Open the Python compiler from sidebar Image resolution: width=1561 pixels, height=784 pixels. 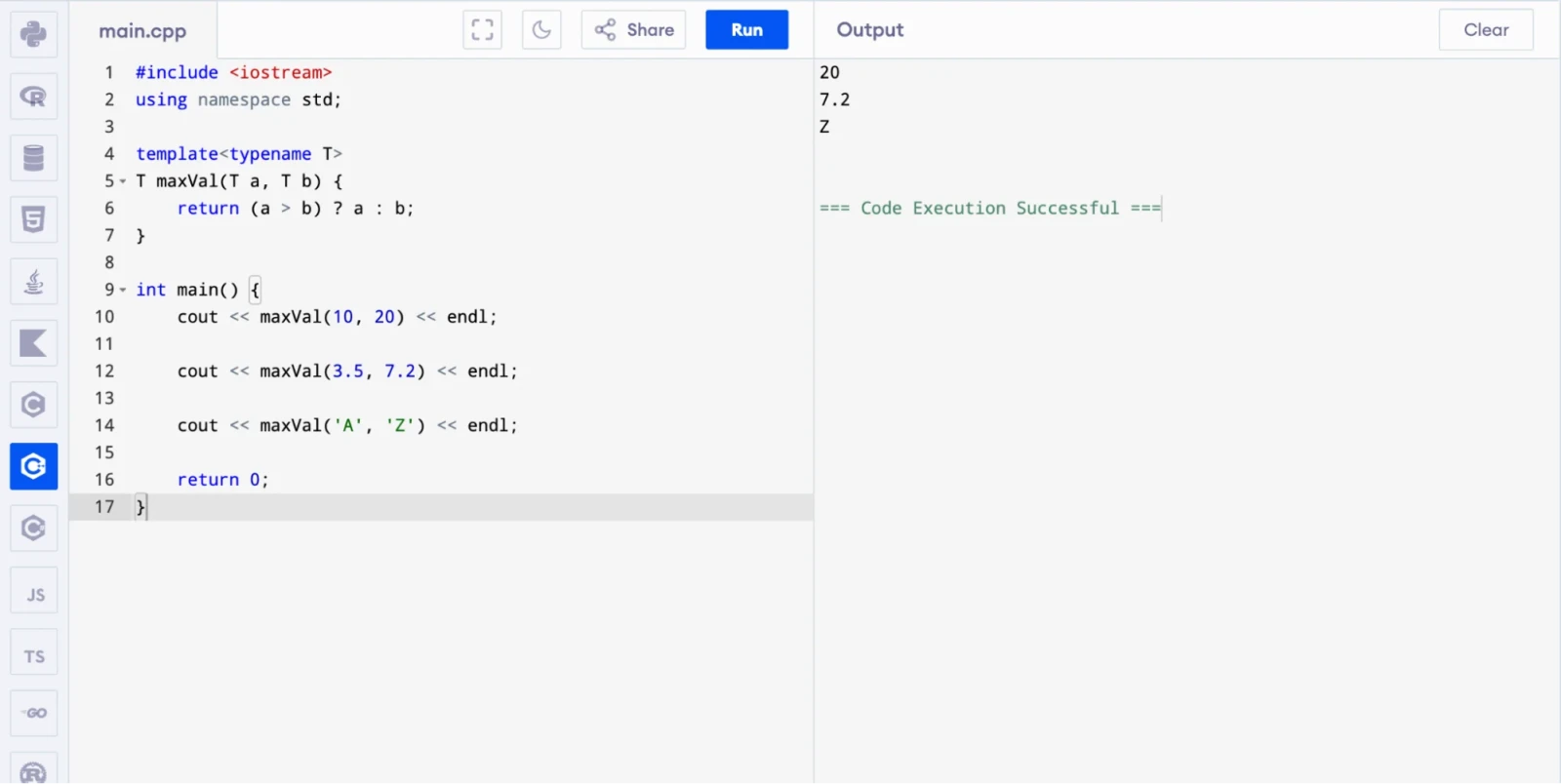point(33,34)
